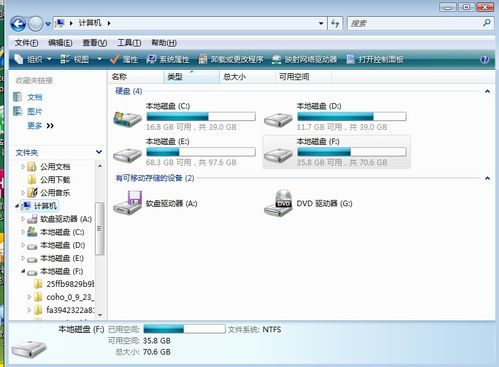Click 打开控制面板 toolbar button
Screen dimensions: 499x367
point(375,59)
